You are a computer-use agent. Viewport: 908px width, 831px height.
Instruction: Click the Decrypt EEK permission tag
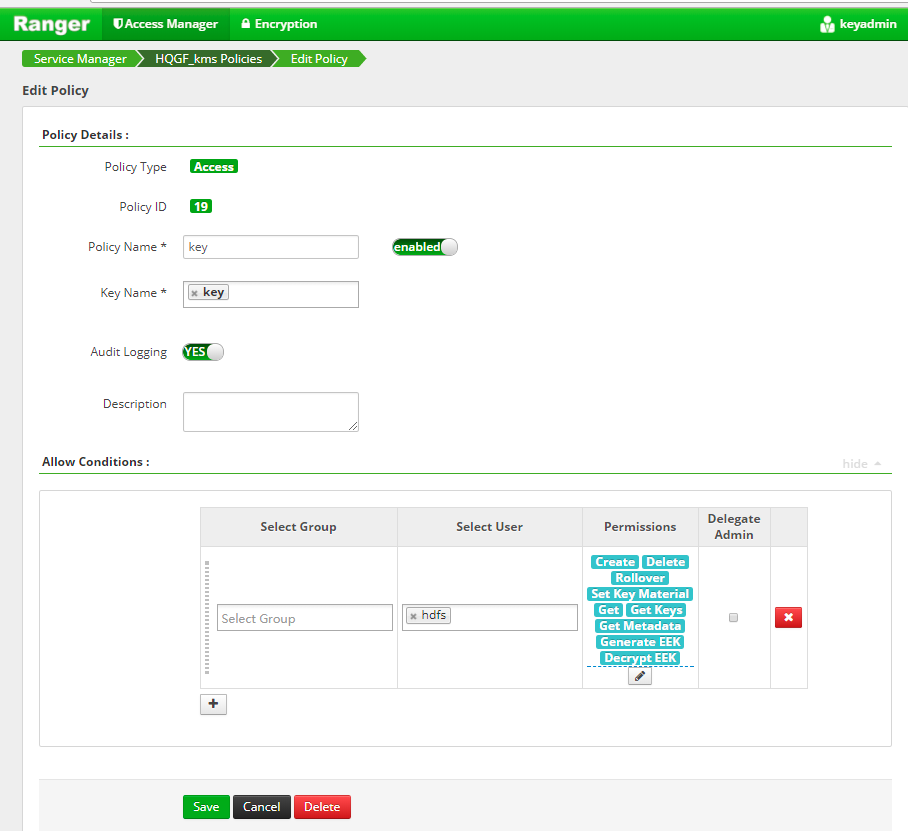(640, 658)
